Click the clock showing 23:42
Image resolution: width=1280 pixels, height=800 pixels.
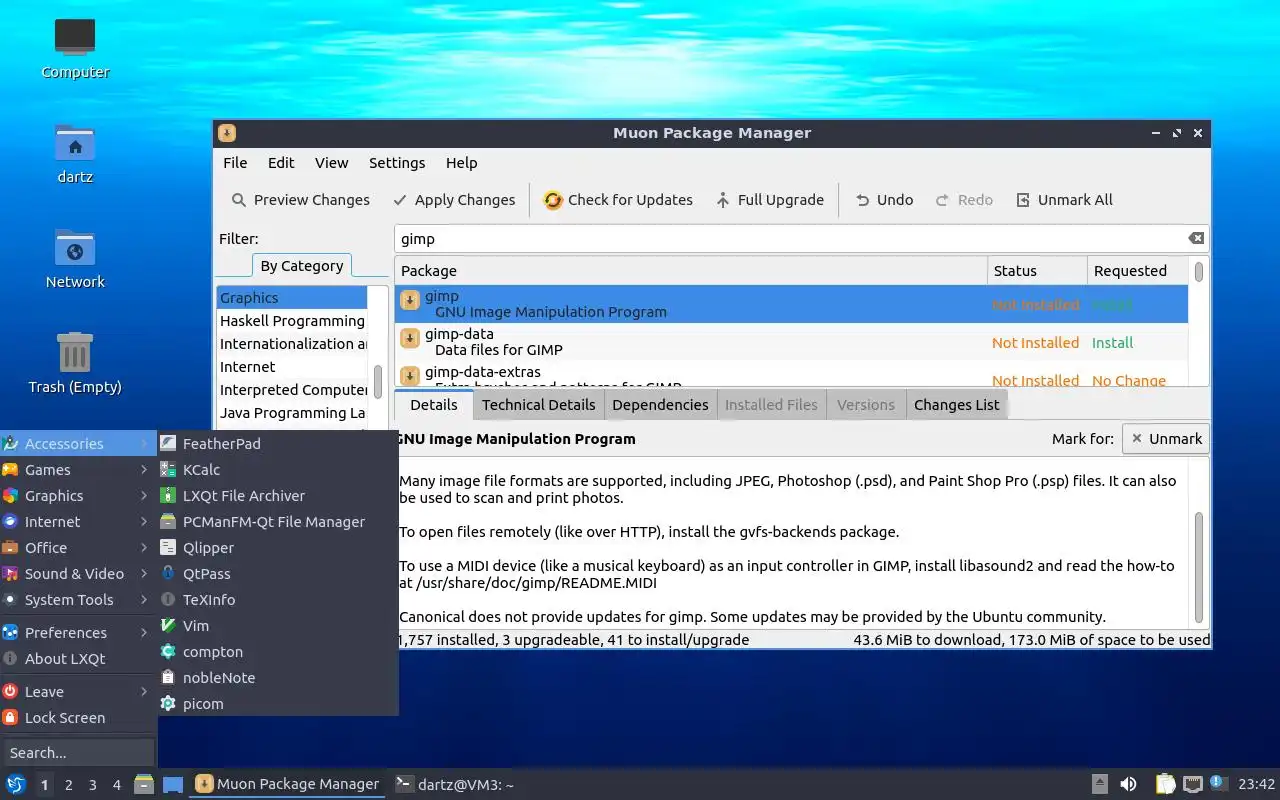point(1257,784)
